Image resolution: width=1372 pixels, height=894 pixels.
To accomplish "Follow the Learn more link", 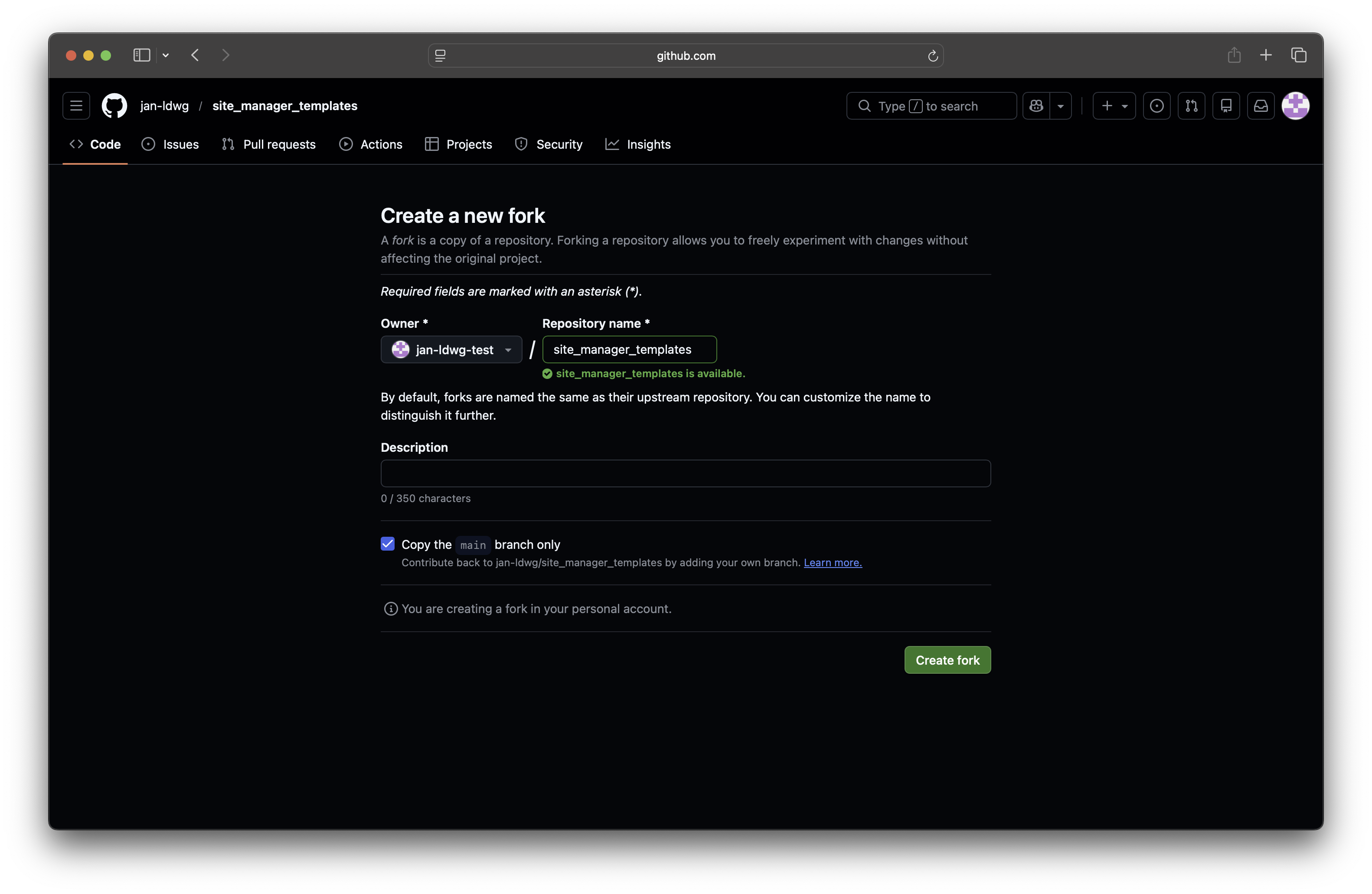I will [833, 563].
